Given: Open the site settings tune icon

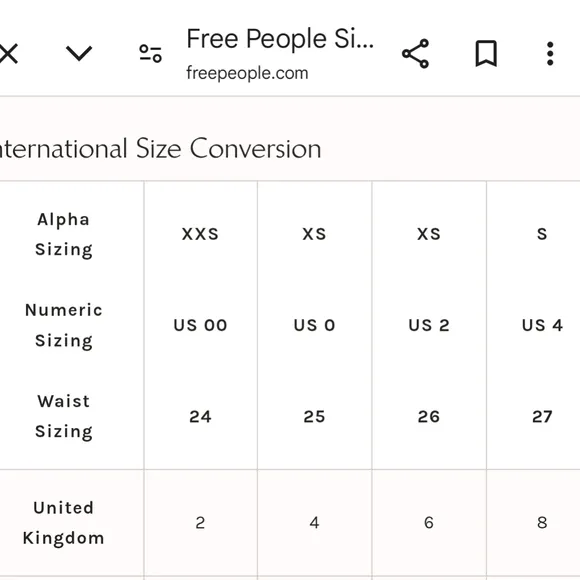Looking at the screenshot, I should tap(151, 54).
